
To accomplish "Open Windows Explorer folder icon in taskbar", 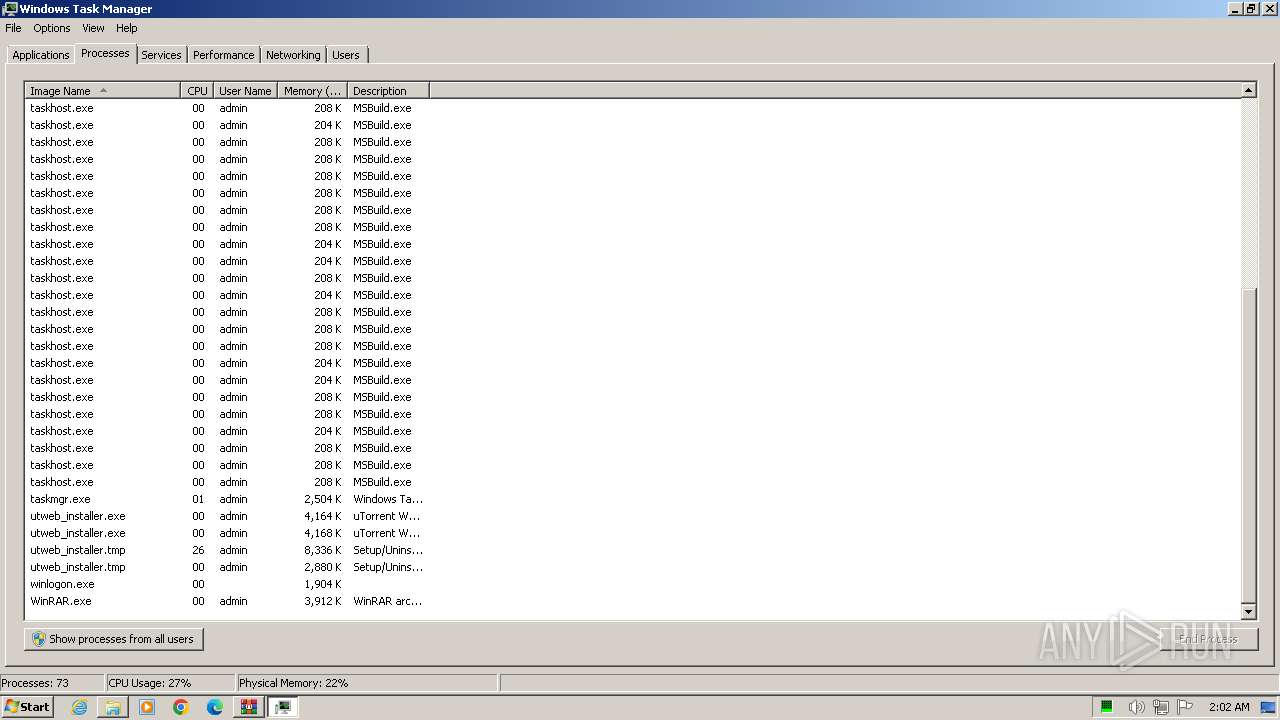I will pyautogui.click(x=113, y=707).
